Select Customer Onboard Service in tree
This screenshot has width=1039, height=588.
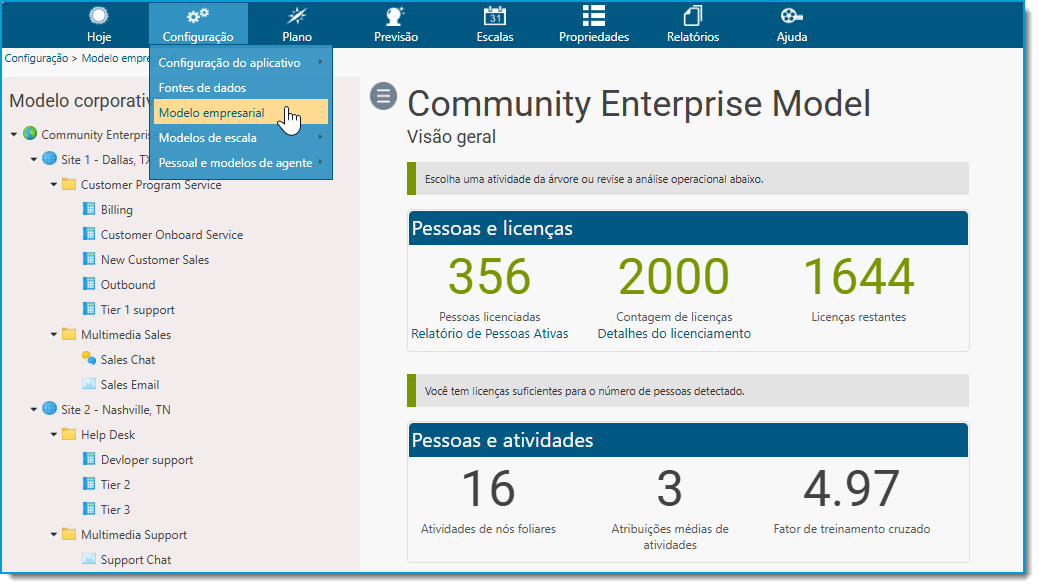pyautogui.click(x=172, y=235)
